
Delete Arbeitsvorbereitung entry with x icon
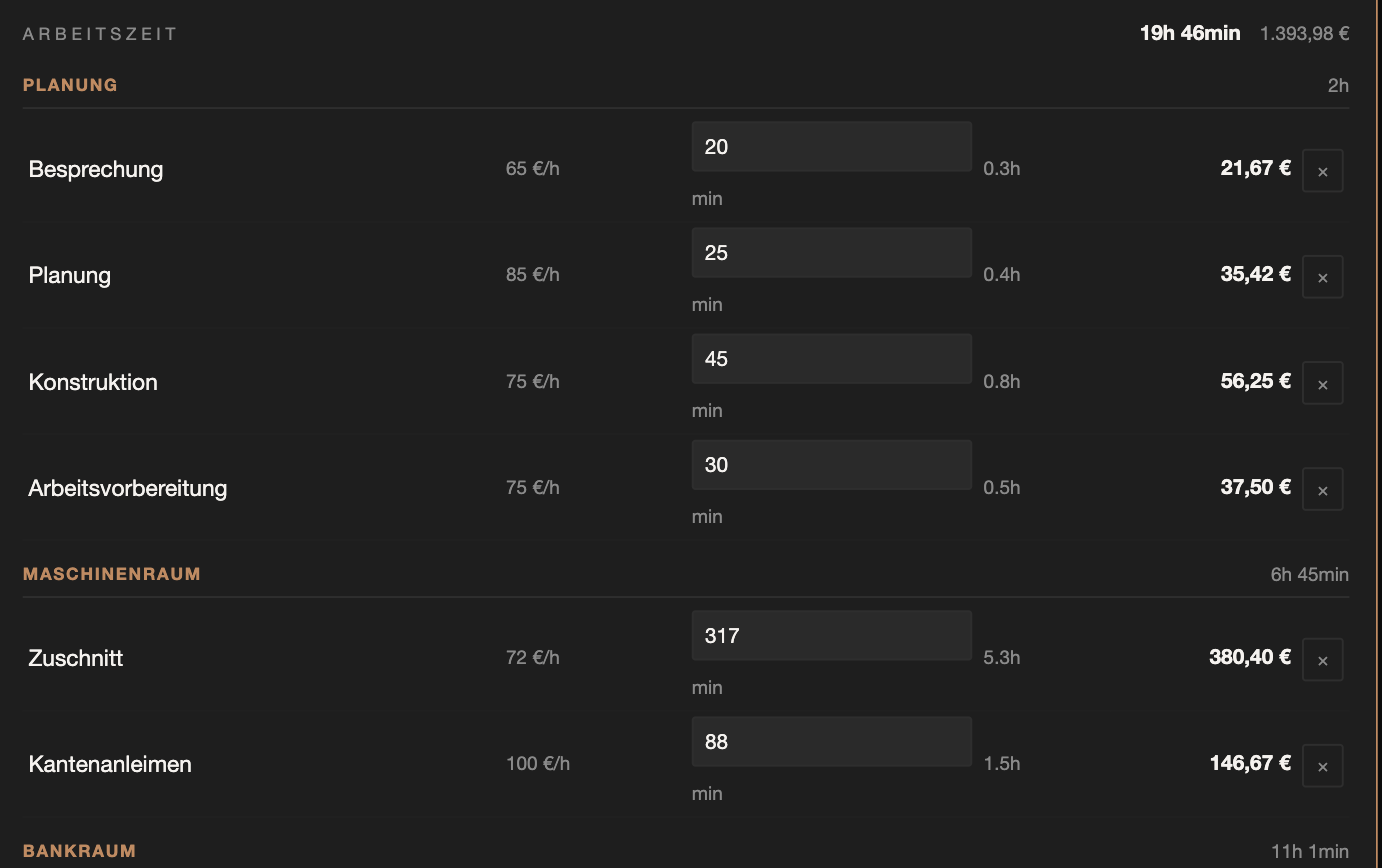[1322, 489]
